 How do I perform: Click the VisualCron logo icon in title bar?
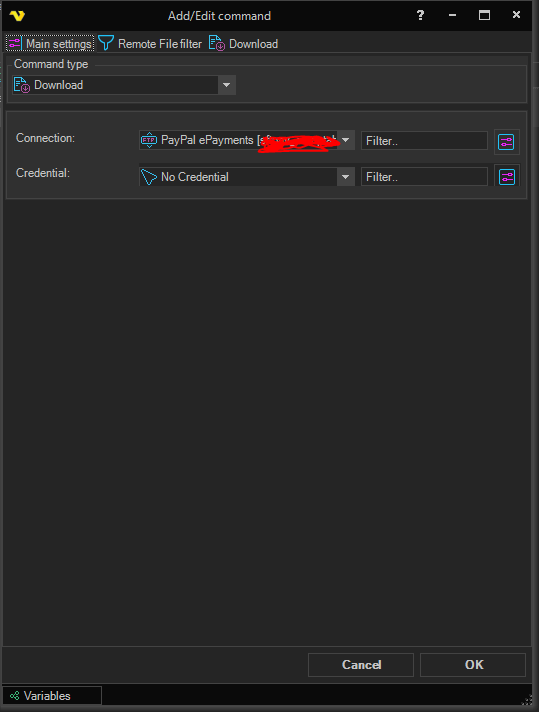(17, 16)
